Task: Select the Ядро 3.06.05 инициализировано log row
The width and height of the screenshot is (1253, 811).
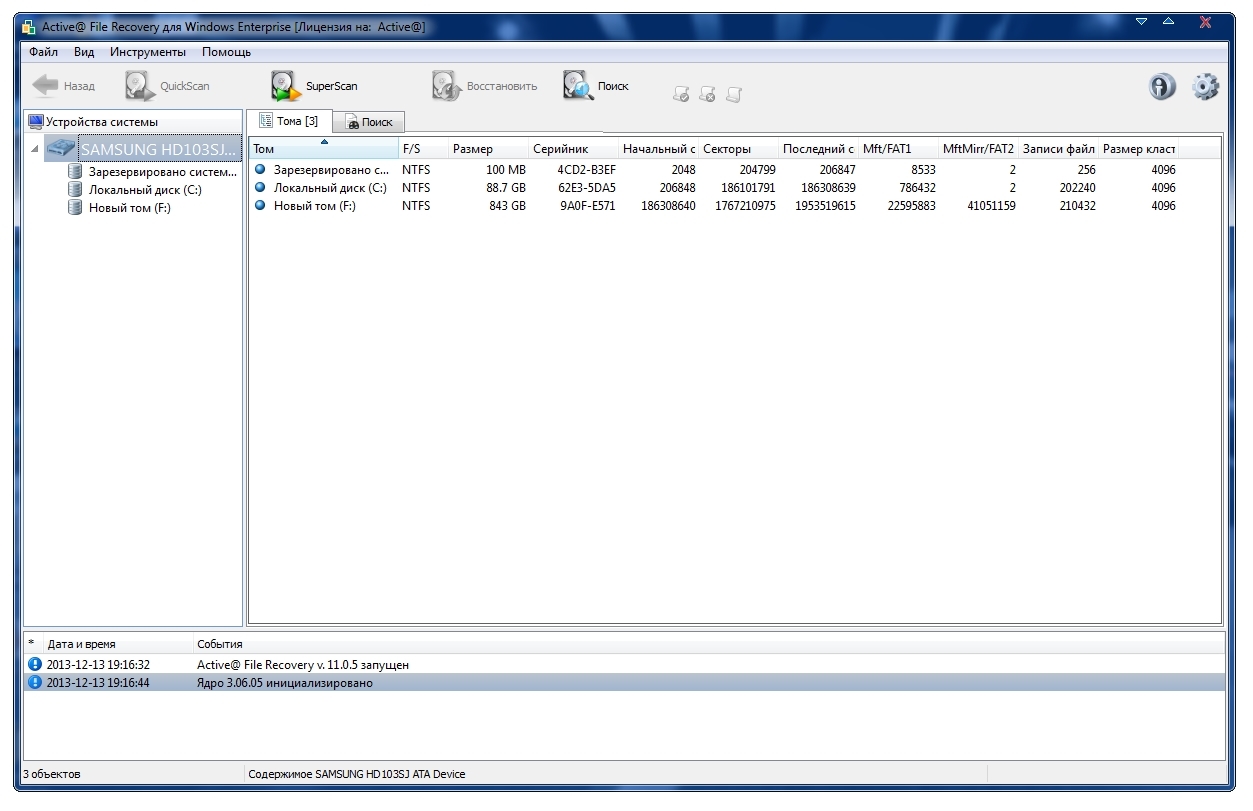Action: point(625,682)
